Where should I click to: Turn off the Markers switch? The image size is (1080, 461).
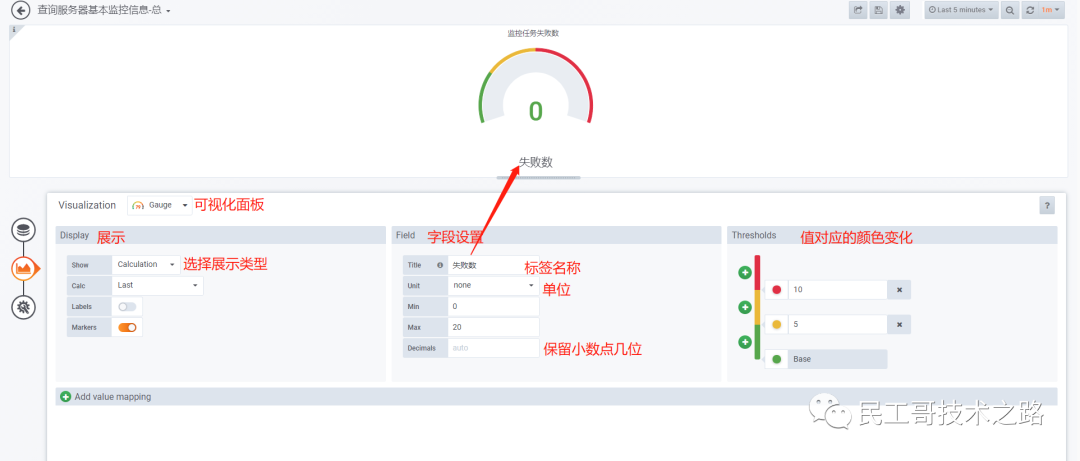click(127, 328)
